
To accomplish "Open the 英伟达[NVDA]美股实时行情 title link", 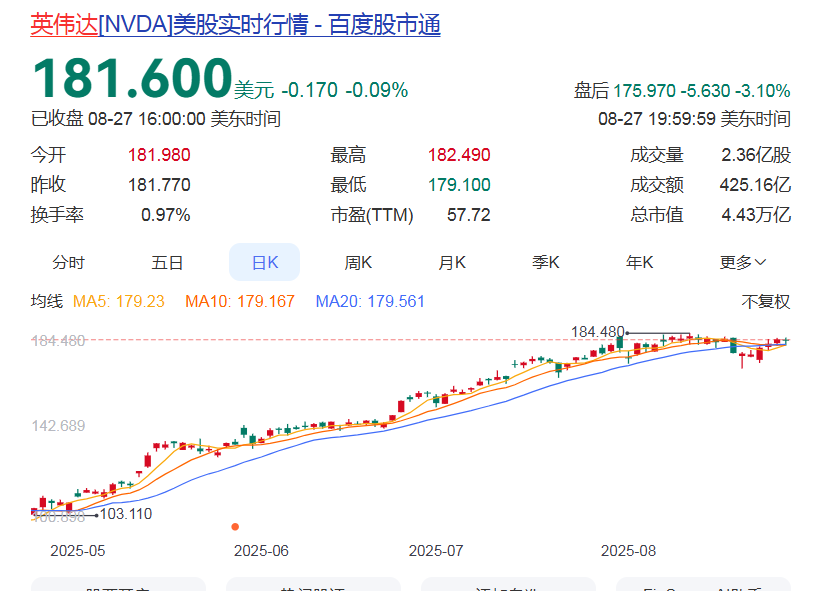I will pyautogui.click(x=235, y=25).
